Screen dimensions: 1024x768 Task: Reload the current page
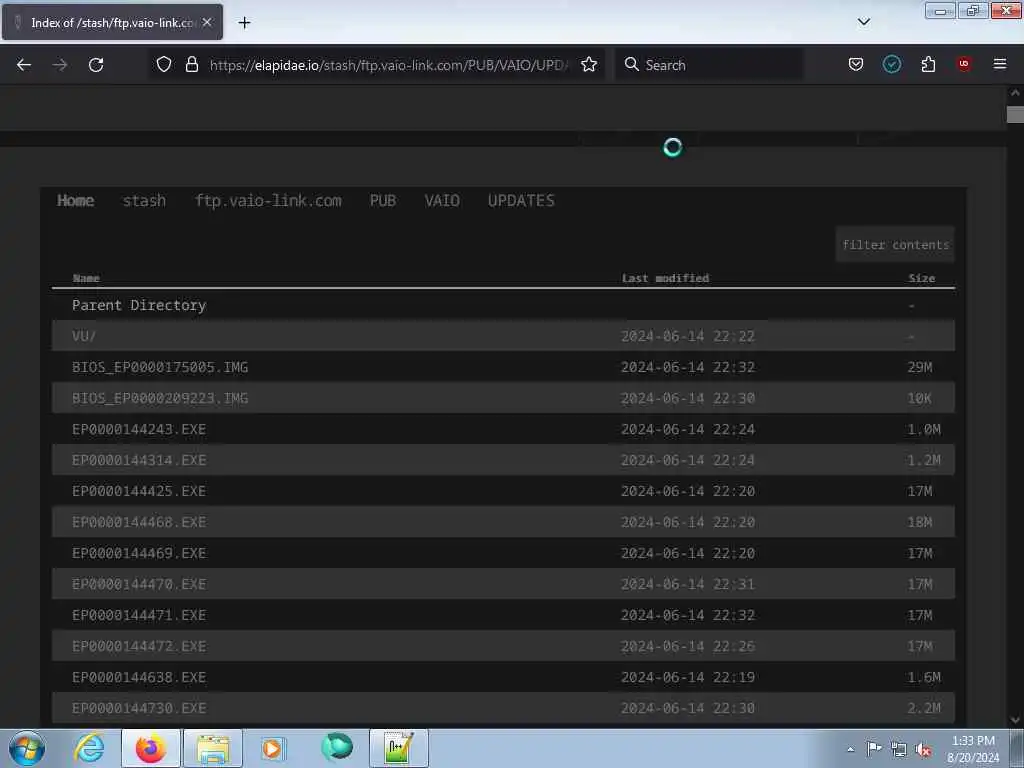coord(96,65)
